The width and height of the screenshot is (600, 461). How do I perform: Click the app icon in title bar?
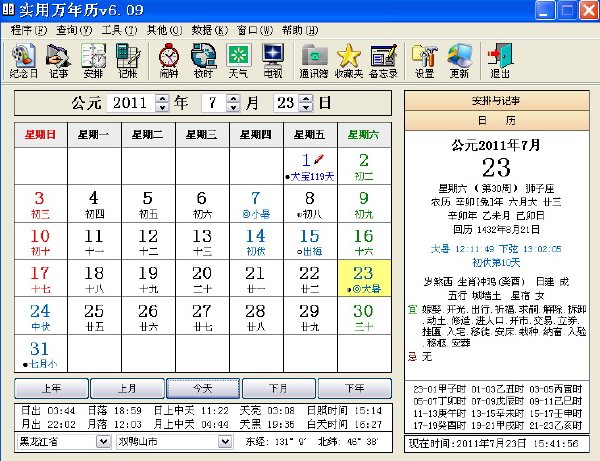point(8,10)
